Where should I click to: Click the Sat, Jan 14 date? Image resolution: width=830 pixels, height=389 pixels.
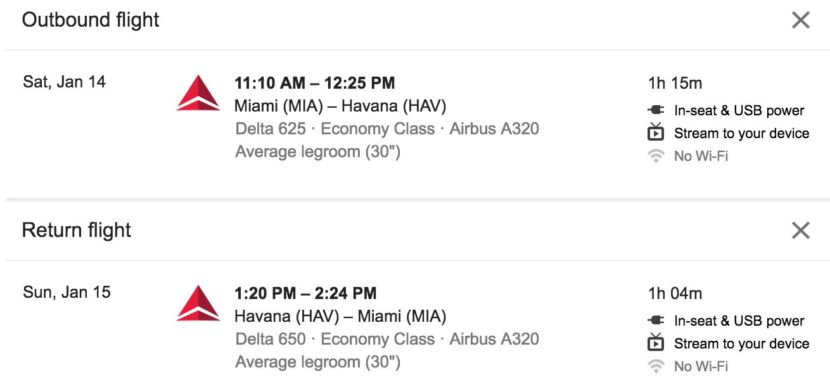[x=64, y=83]
